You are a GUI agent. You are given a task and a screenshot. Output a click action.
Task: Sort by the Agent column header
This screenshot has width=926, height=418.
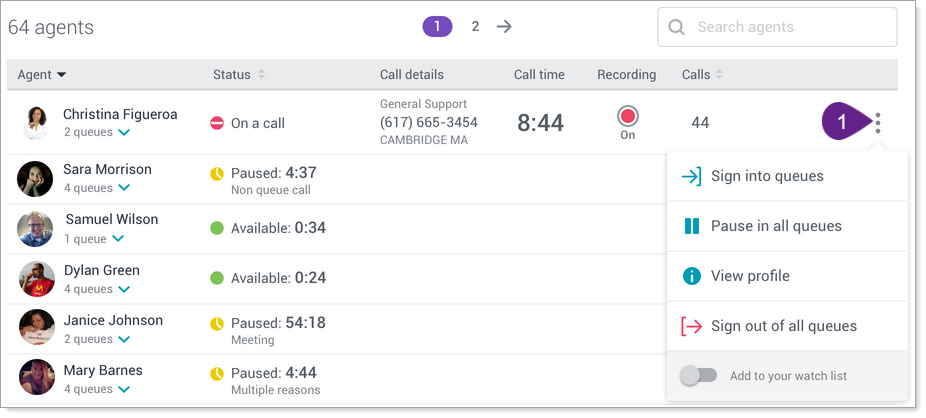coord(42,75)
